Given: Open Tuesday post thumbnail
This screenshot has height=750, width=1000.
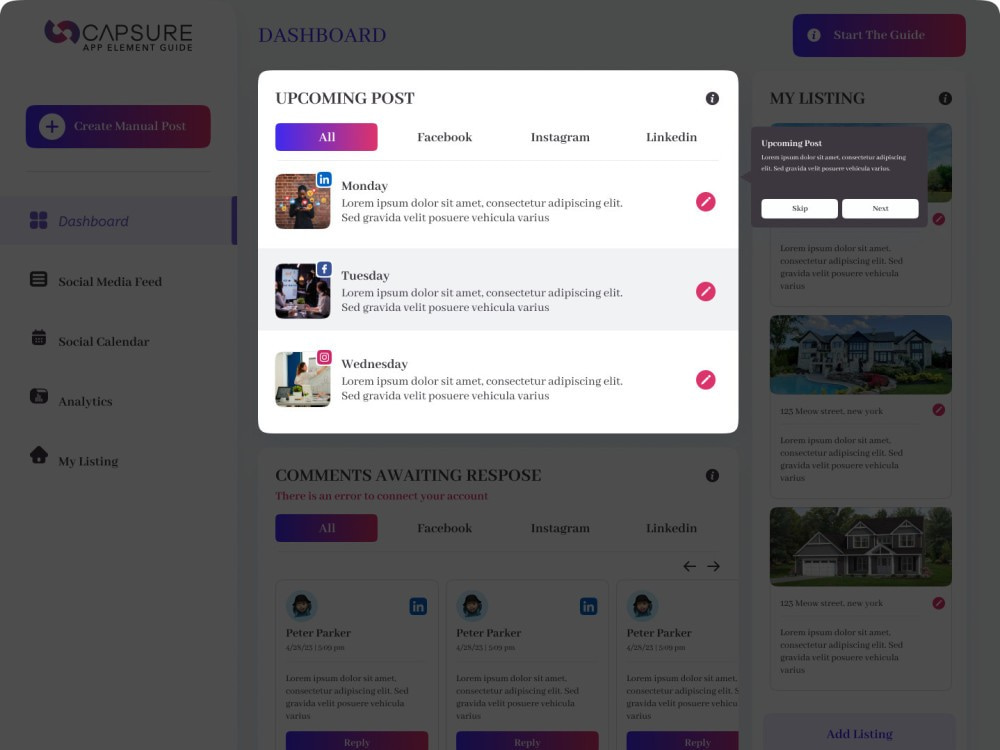Looking at the screenshot, I should tap(302, 290).
